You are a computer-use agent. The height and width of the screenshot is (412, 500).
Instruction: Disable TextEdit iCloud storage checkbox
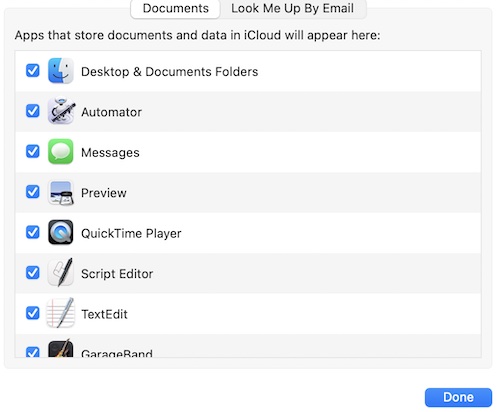(33, 313)
